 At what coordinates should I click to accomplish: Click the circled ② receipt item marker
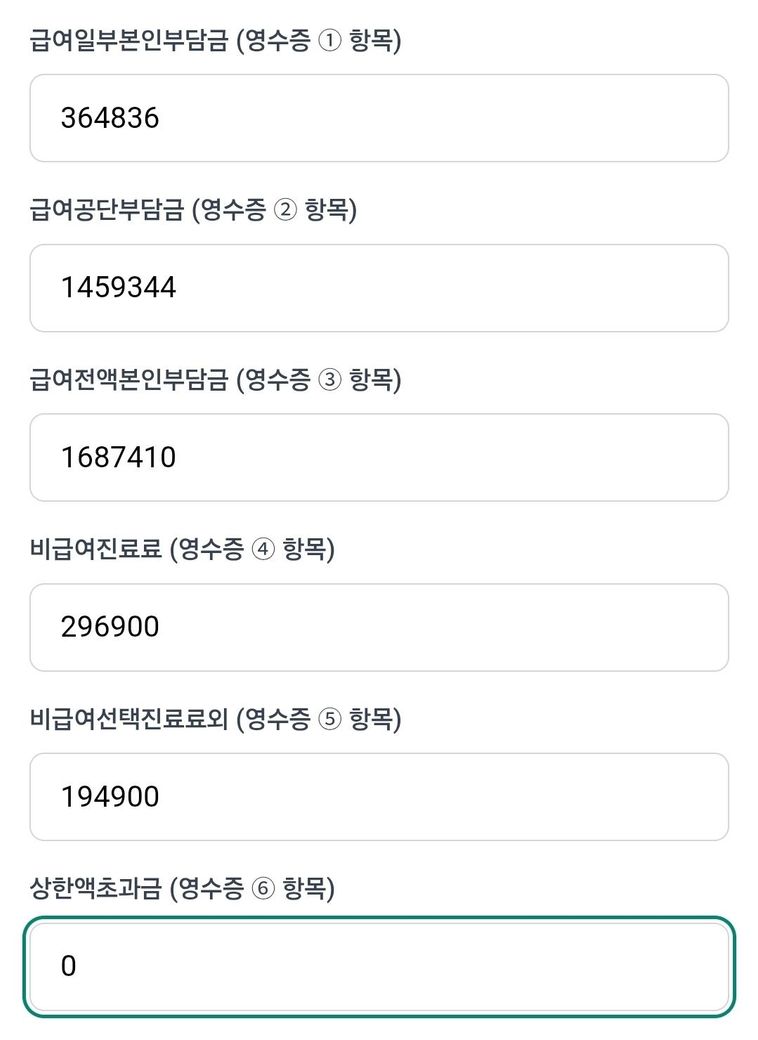(285, 212)
